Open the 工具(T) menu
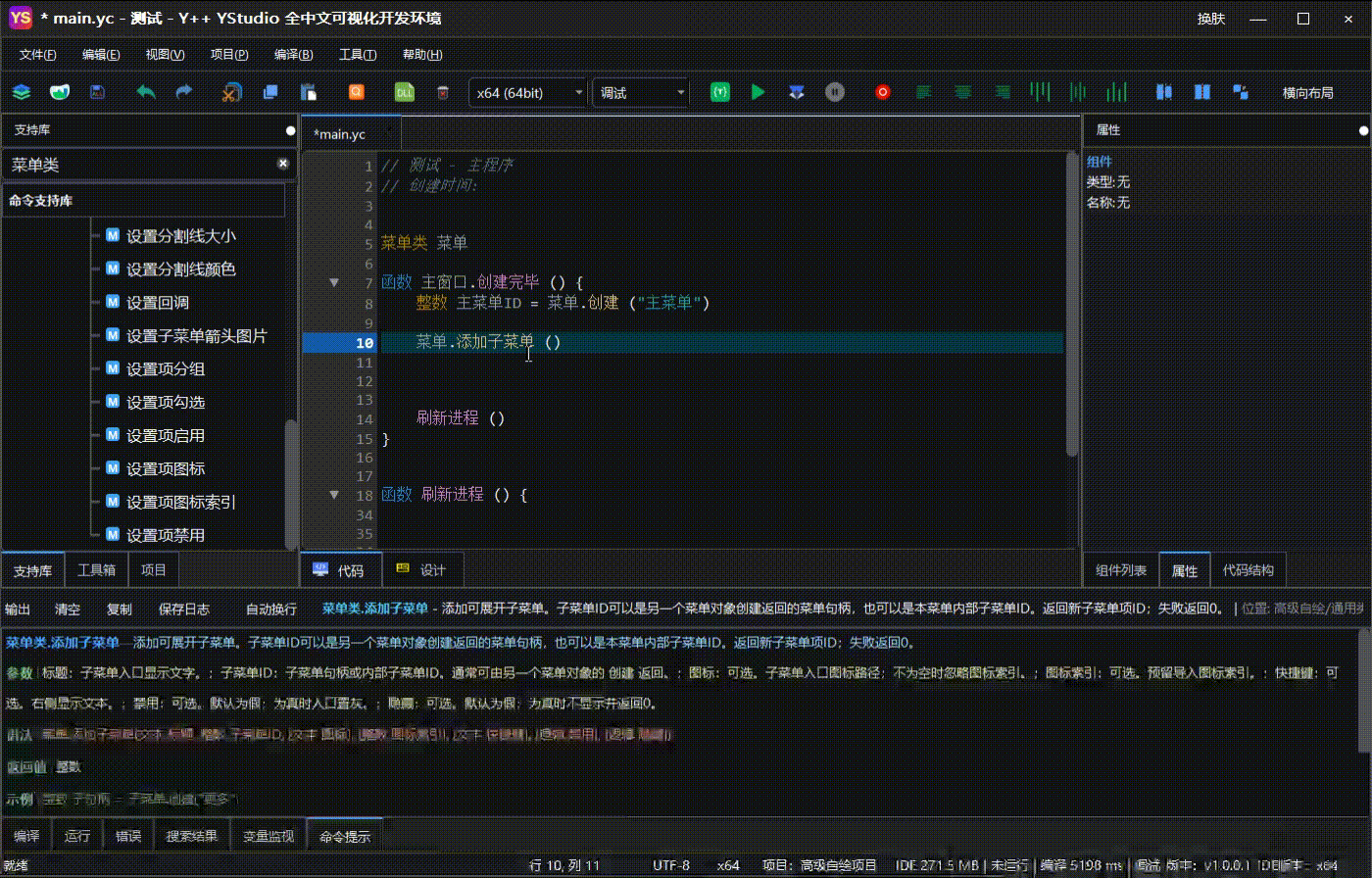The height and width of the screenshot is (878, 1372). click(358, 55)
